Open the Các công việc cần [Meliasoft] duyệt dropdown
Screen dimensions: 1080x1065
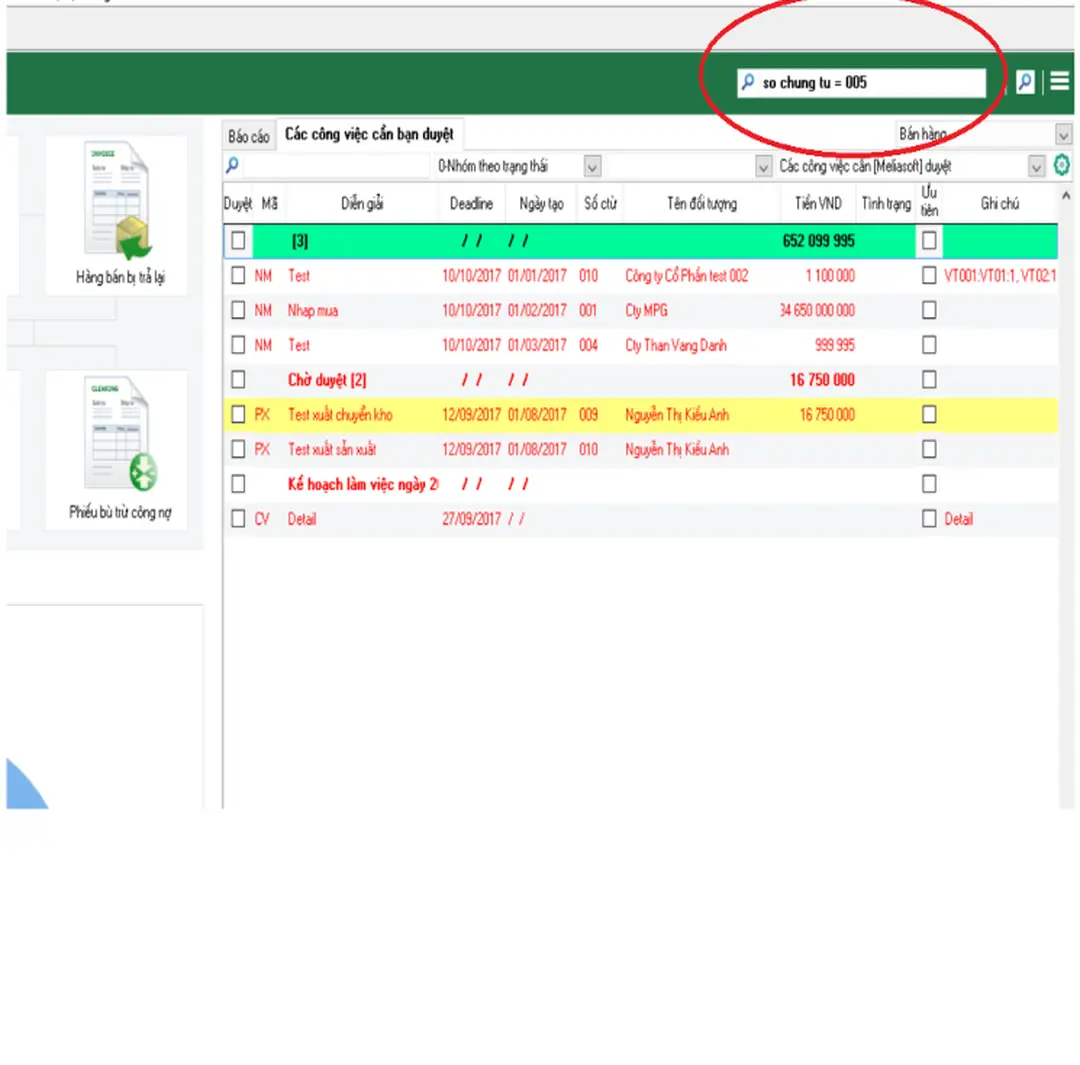tap(1037, 166)
